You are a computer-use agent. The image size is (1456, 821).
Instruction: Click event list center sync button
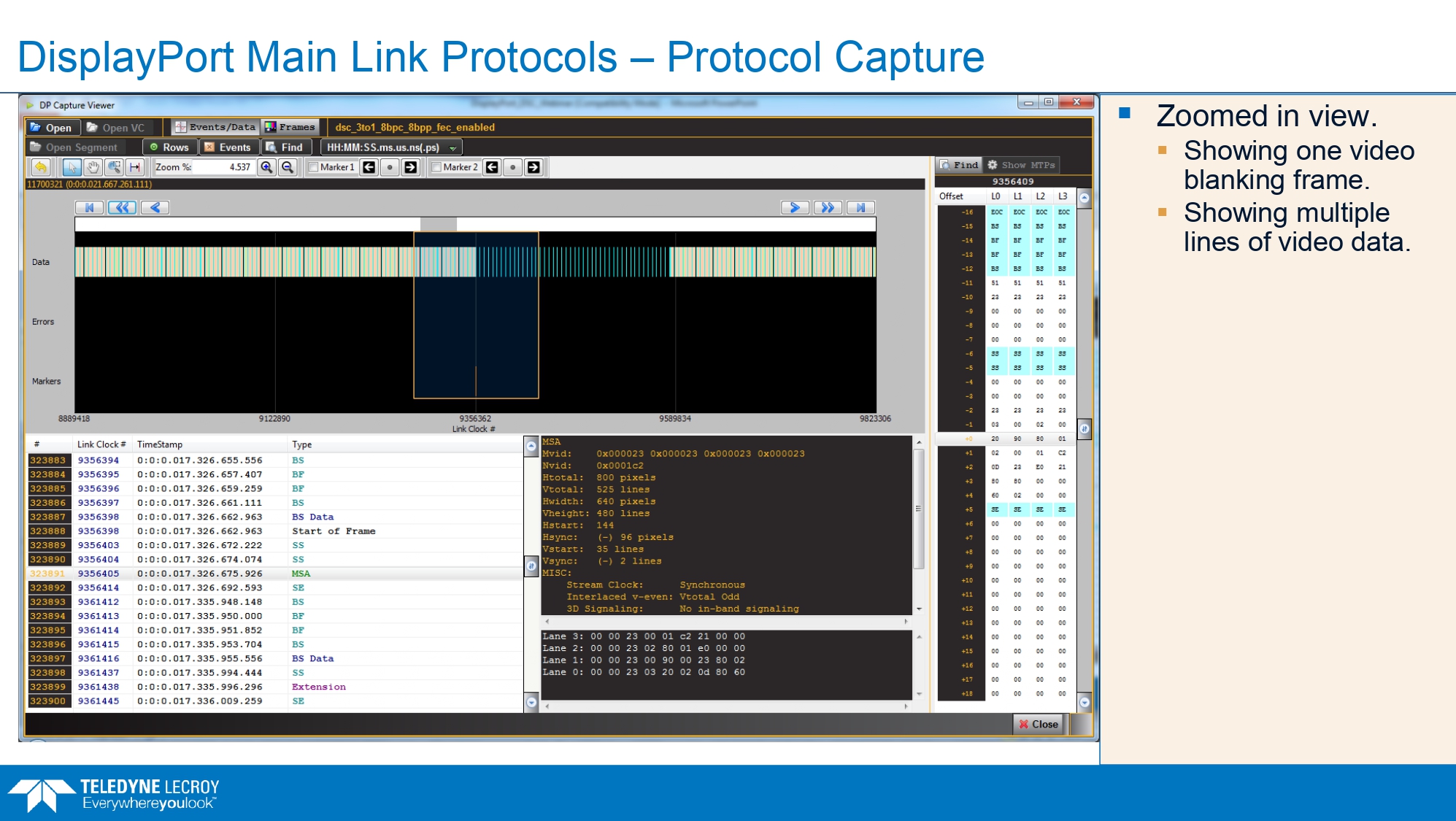pos(531,566)
